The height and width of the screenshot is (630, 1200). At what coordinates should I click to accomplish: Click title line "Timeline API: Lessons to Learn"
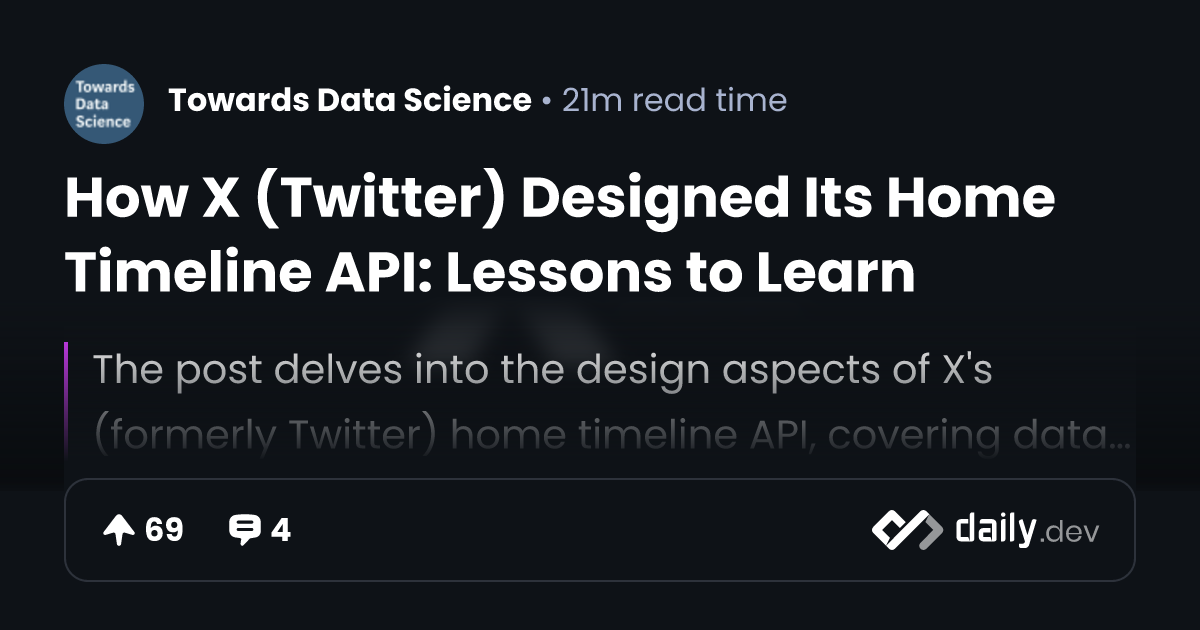tap(490, 270)
